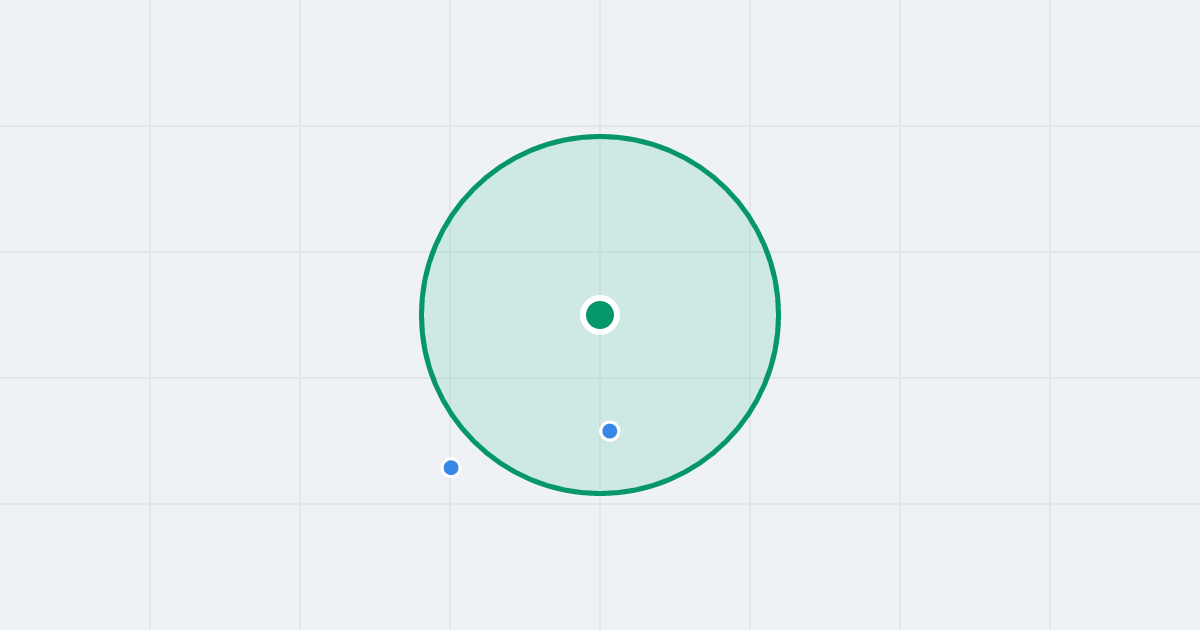
Task: Click the topmost point of the green circle outline
Action: [600, 136]
